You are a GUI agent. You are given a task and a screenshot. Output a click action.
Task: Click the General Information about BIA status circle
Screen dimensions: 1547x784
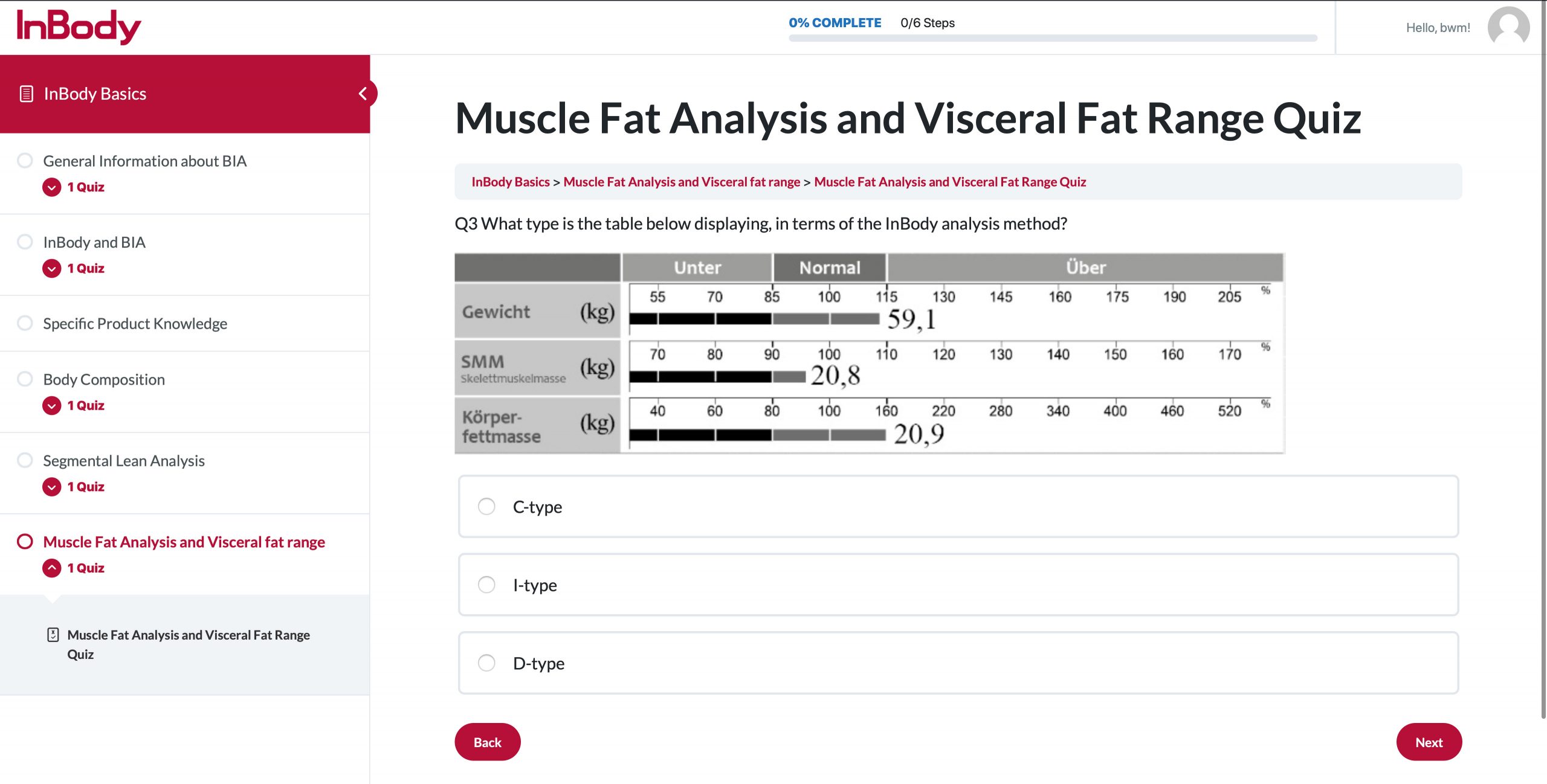click(25, 161)
